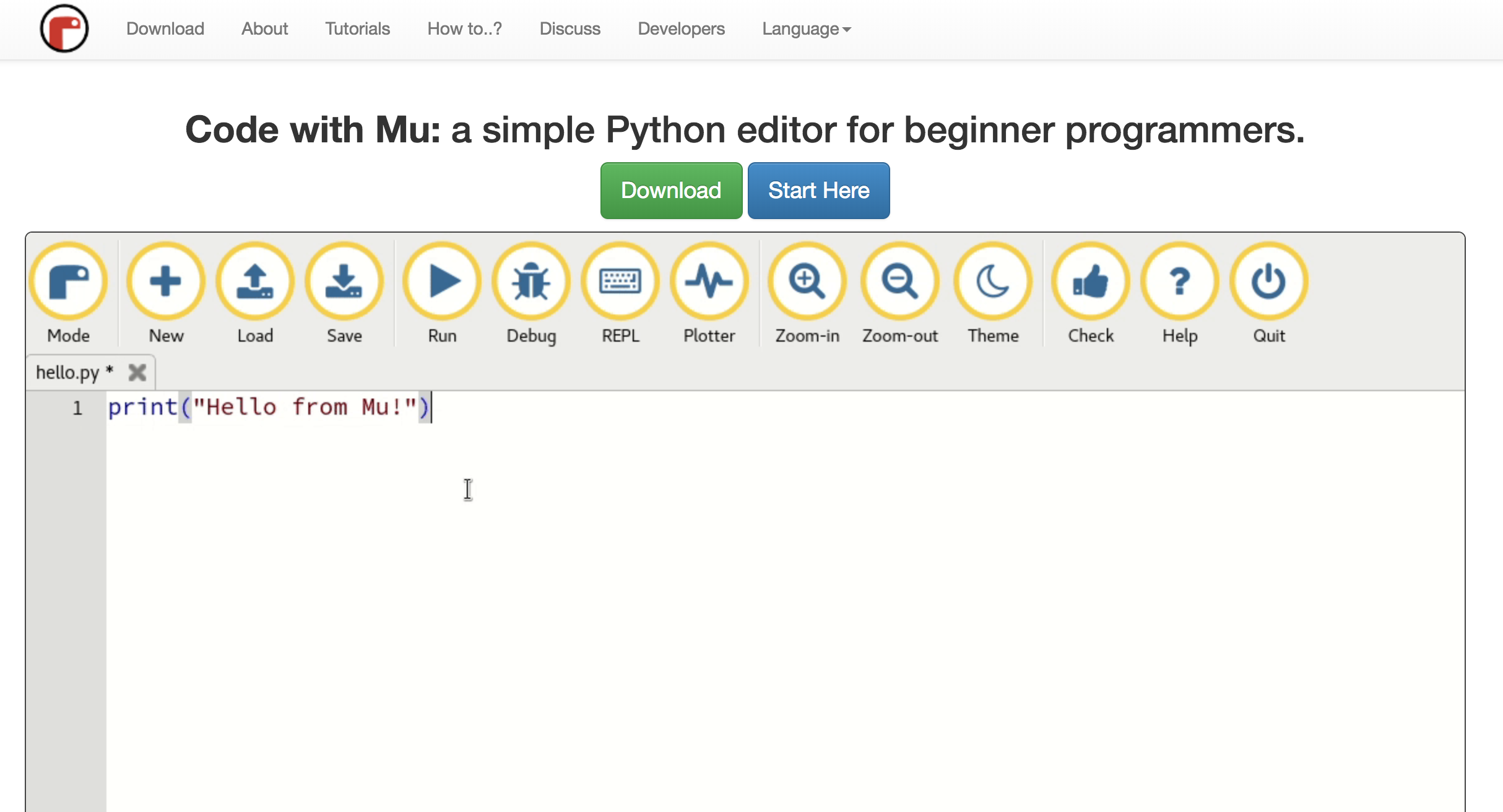
Task: Close the hello.py tab
Action: 137,373
